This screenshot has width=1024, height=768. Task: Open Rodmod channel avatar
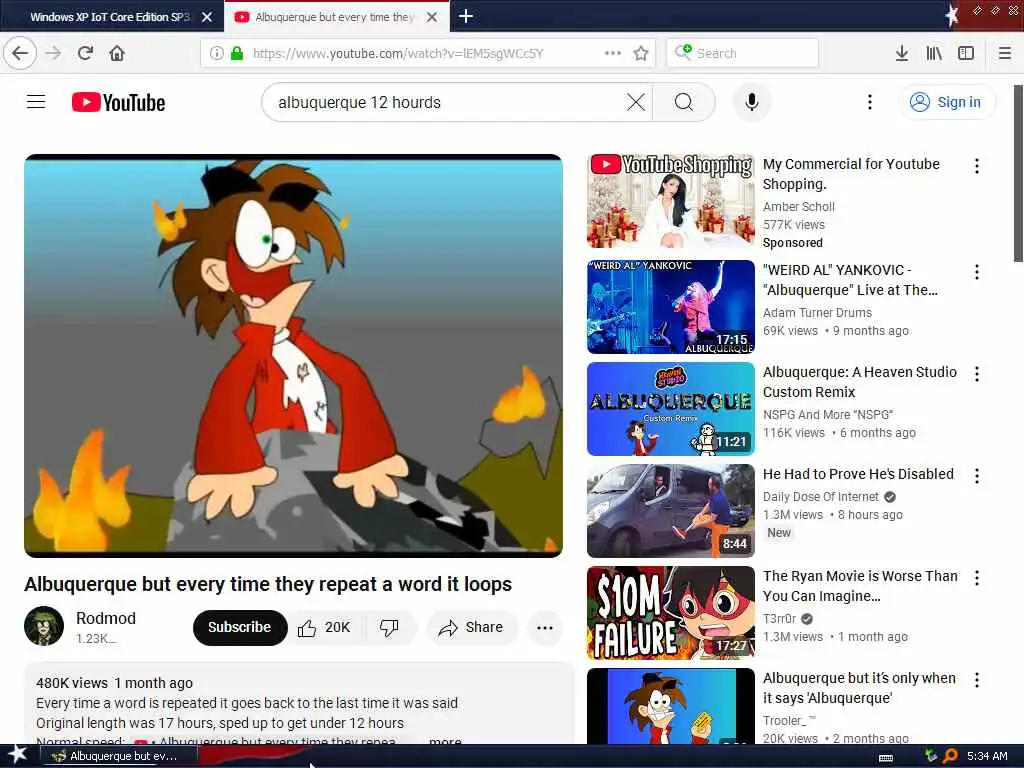44,626
